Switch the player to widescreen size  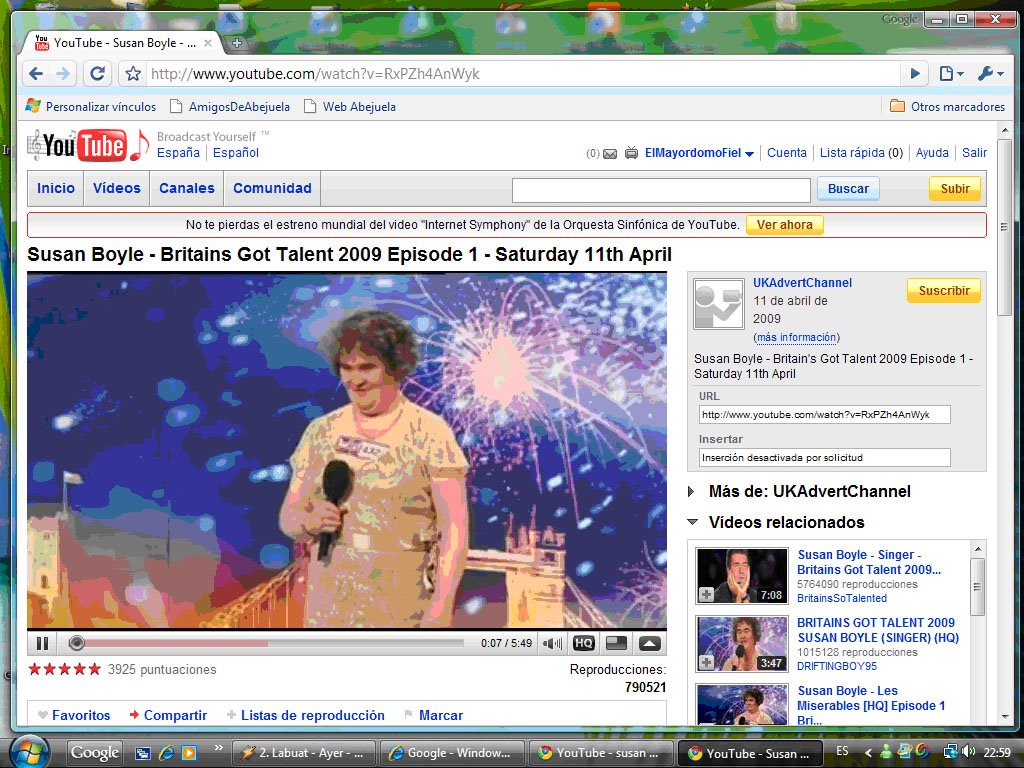pos(616,643)
